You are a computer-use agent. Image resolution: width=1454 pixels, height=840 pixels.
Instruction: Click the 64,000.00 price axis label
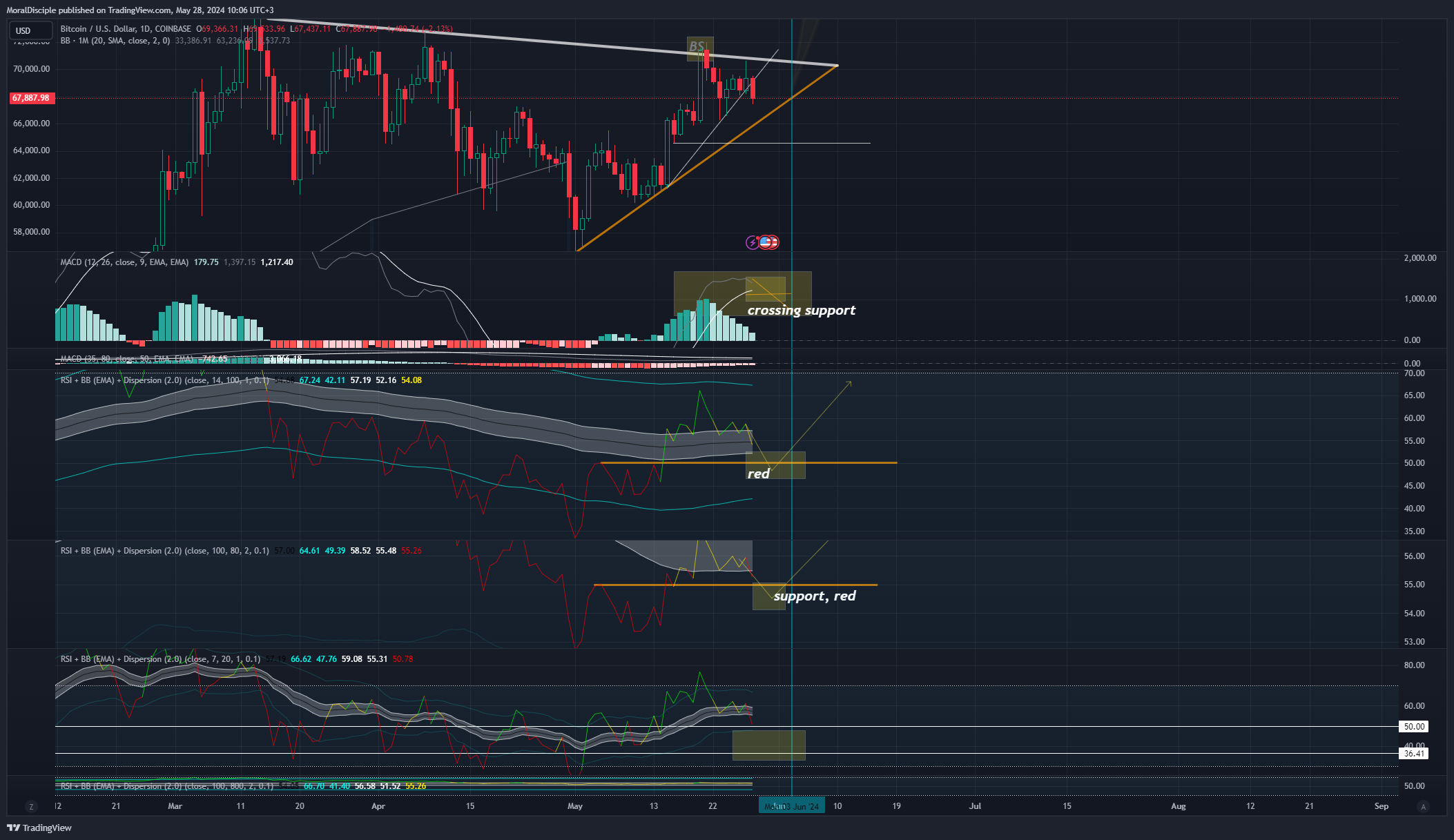click(x=32, y=150)
